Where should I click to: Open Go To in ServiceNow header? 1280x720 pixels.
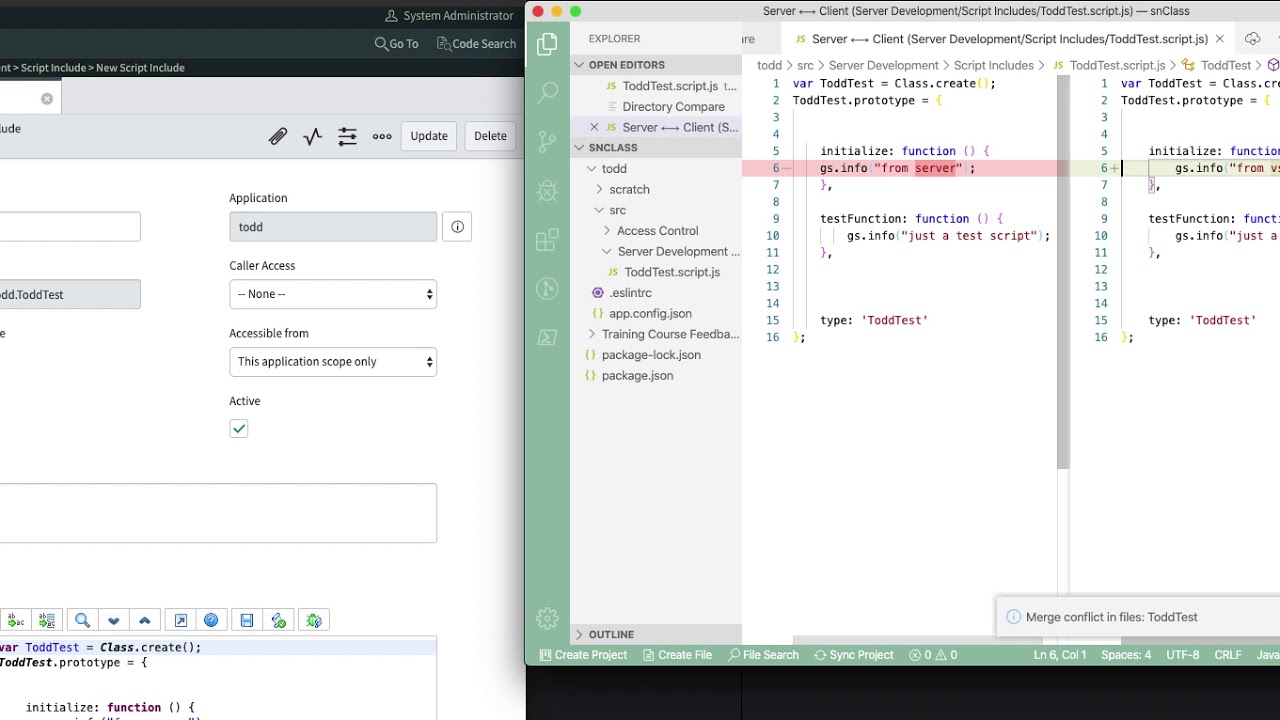pyautogui.click(x=396, y=44)
